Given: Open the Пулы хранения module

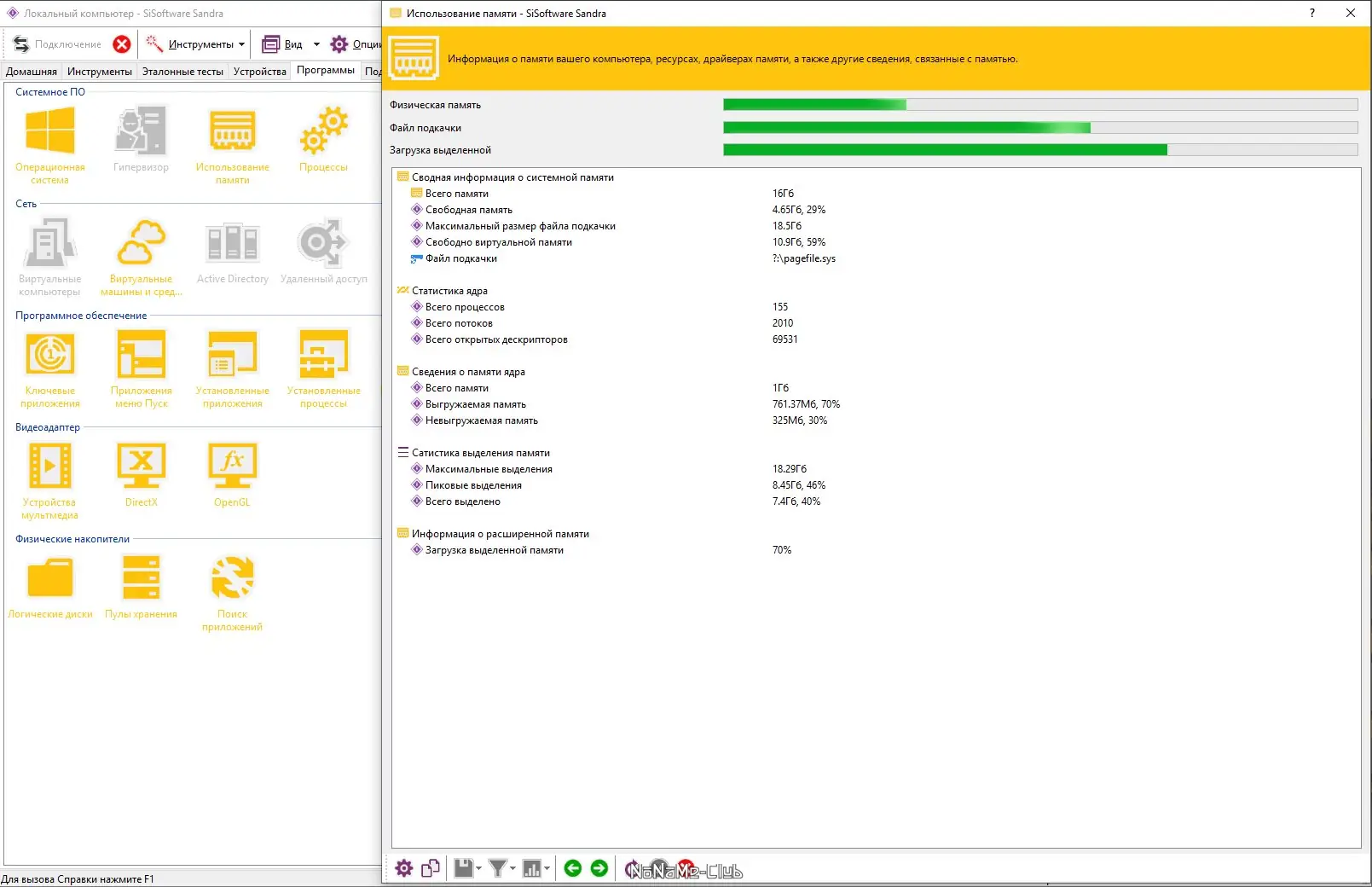Looking at the screenshot, I should pos(141,585).
